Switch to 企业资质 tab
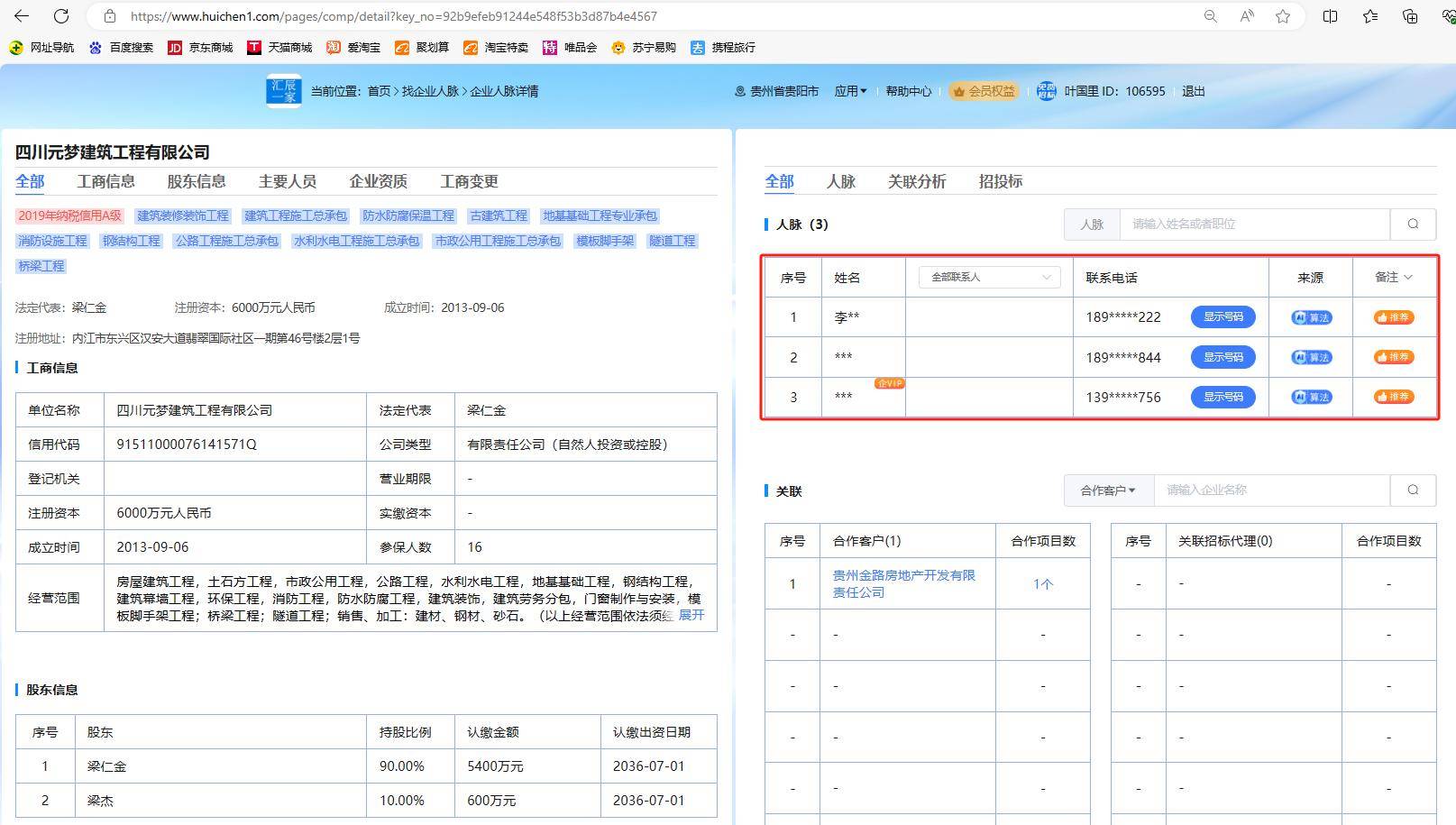Viewport: 1456px width, 825px height. [379, 181]
